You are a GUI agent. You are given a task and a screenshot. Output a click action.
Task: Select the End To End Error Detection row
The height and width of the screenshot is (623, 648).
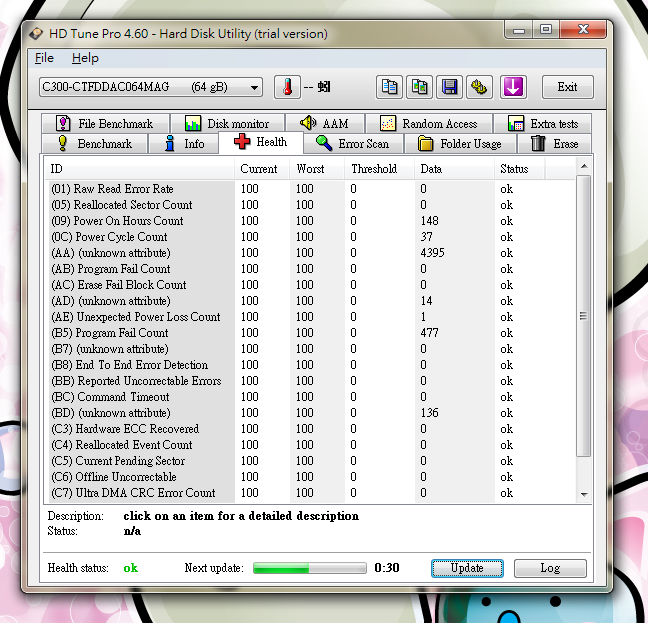point(310,365)
